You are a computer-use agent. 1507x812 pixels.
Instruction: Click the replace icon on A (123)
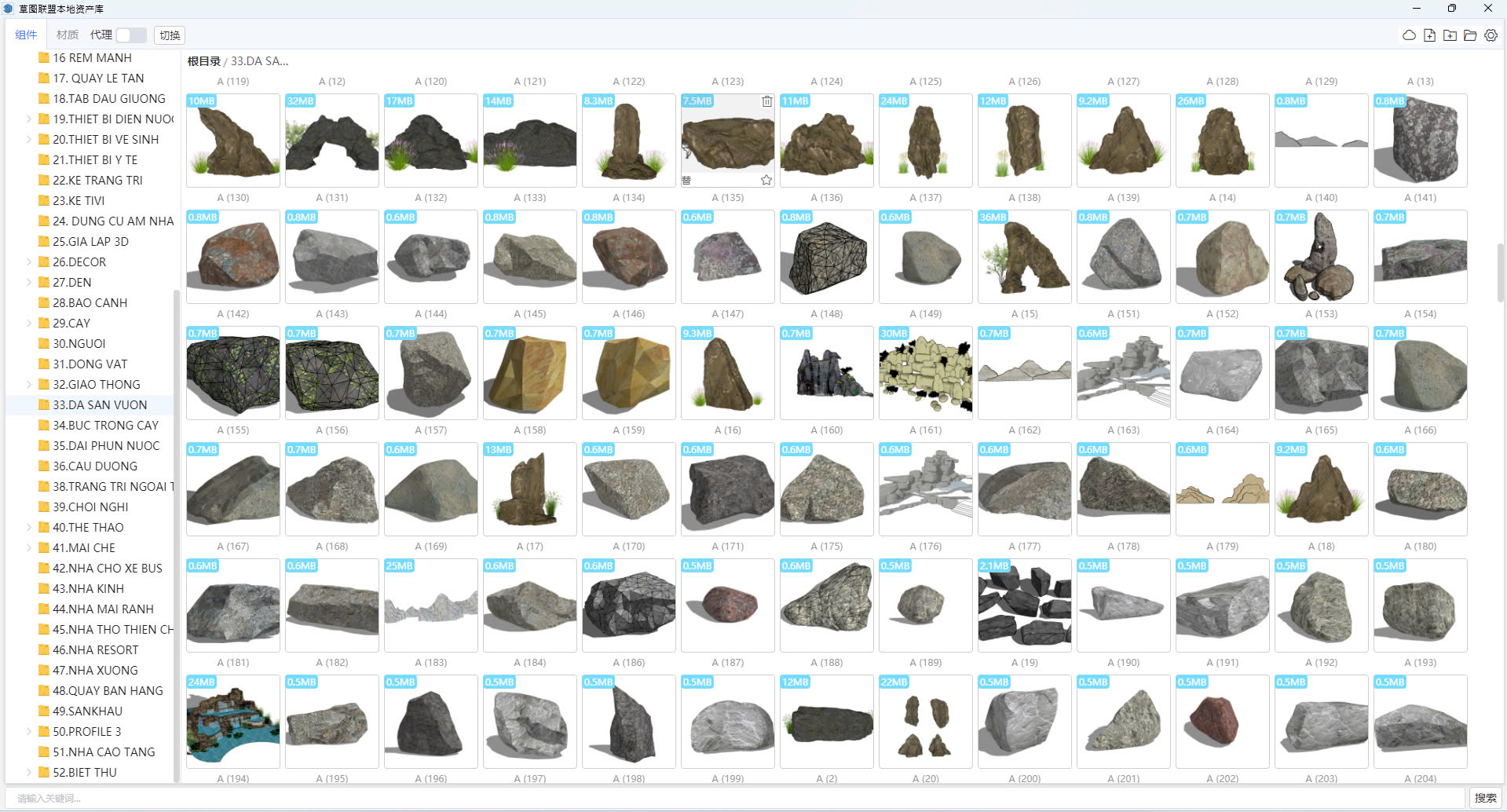click(686, 180)
